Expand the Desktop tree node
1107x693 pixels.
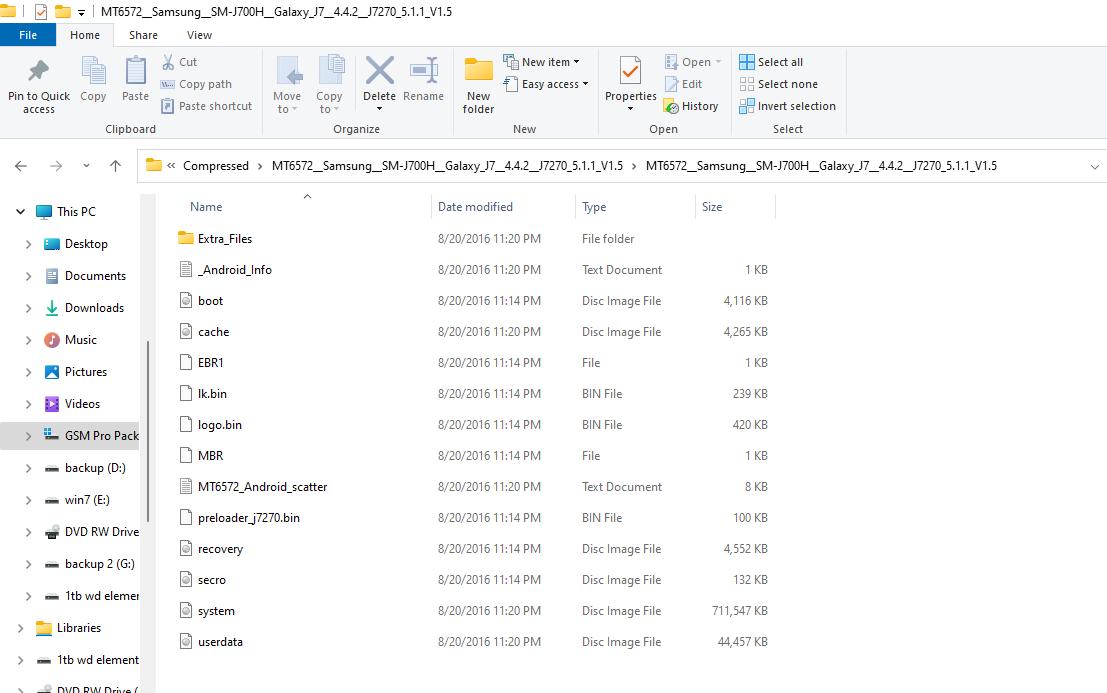(x=28, y=244)
